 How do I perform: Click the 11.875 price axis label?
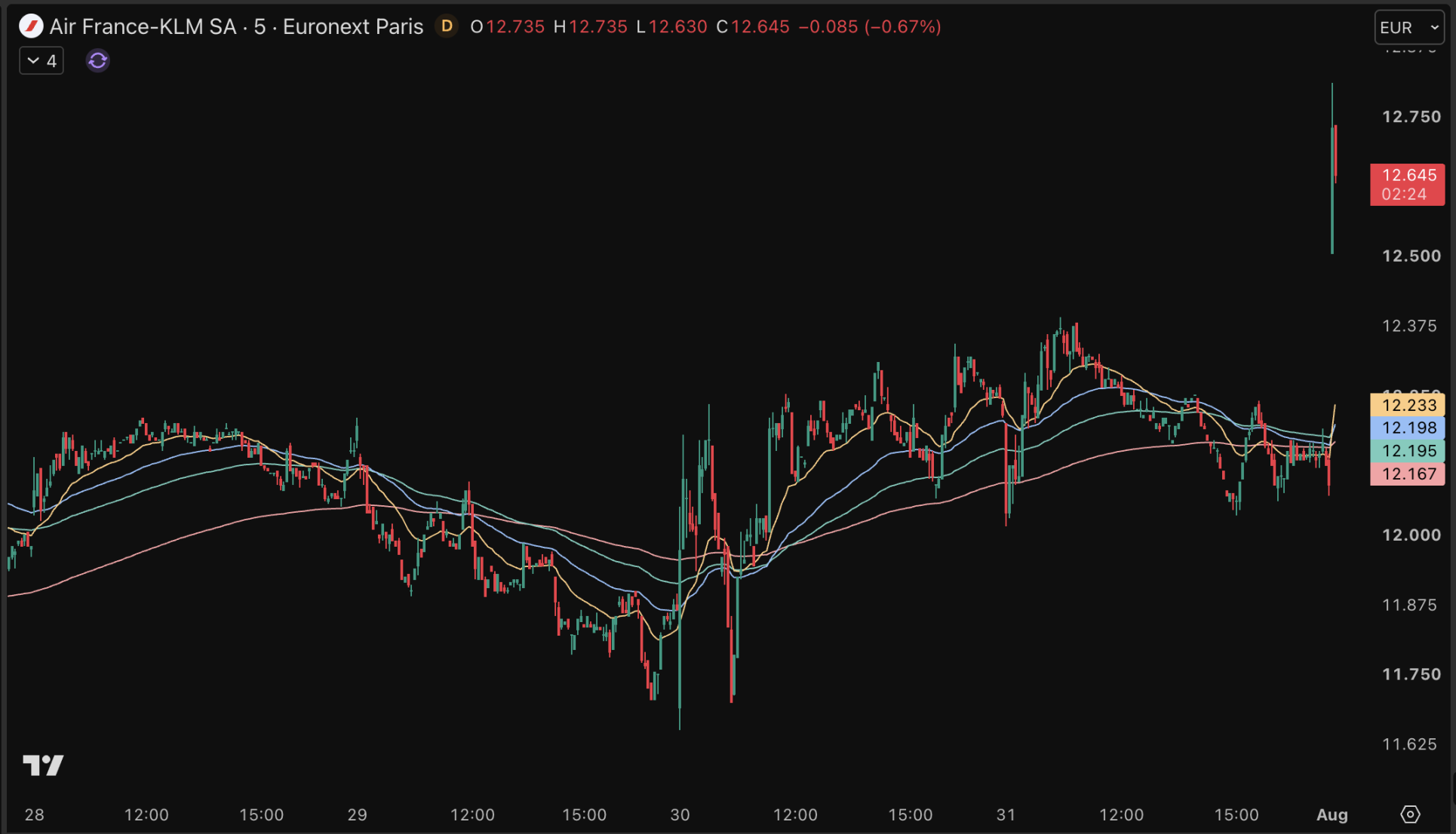1409,605
